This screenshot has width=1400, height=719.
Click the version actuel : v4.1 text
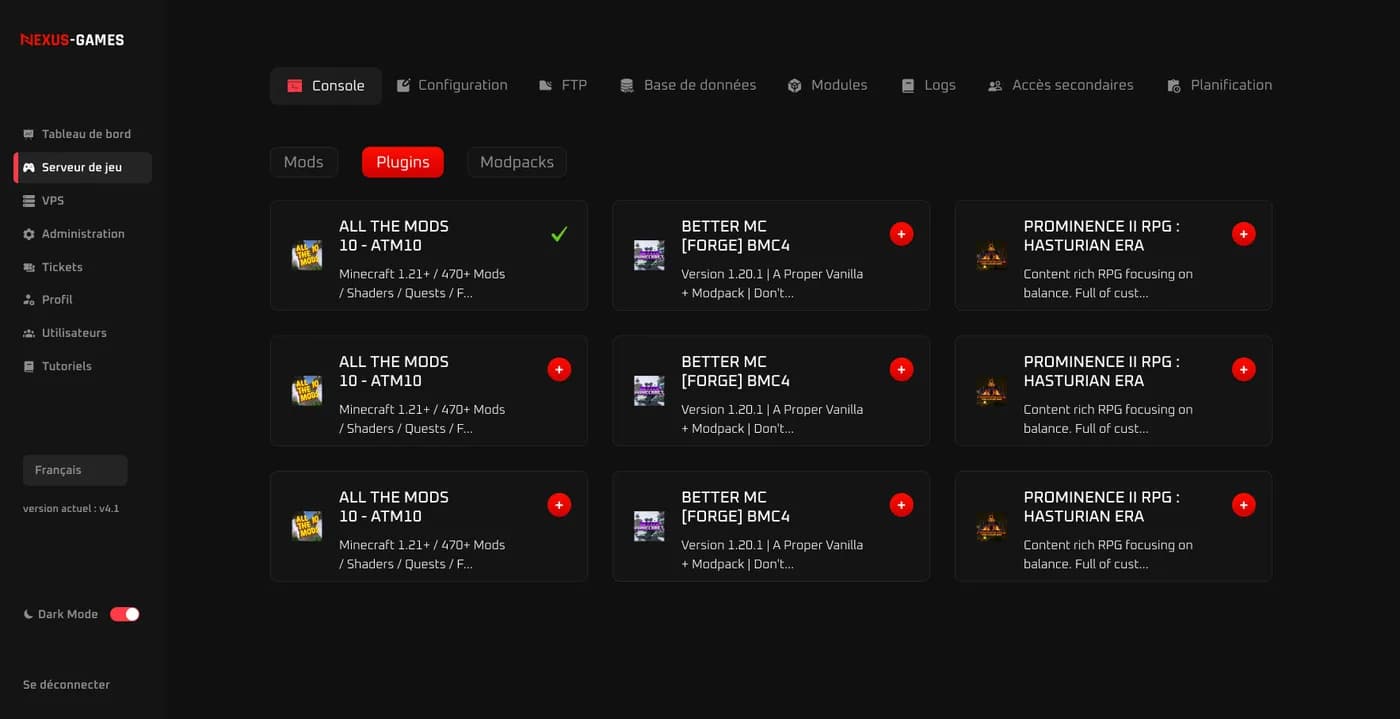71,509
